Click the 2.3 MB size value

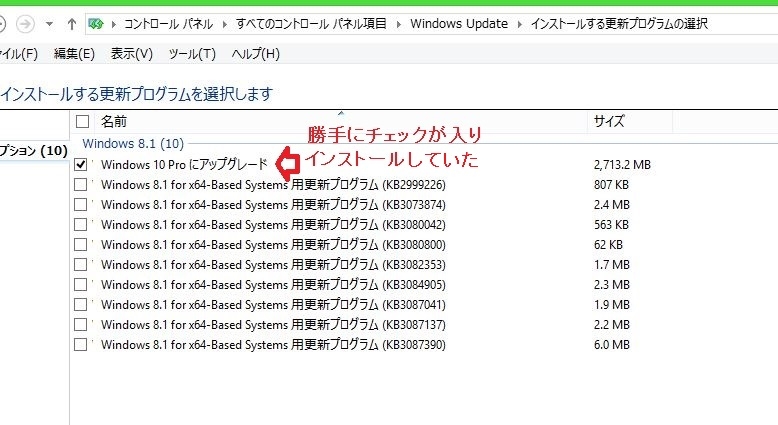tap(612, 284)
